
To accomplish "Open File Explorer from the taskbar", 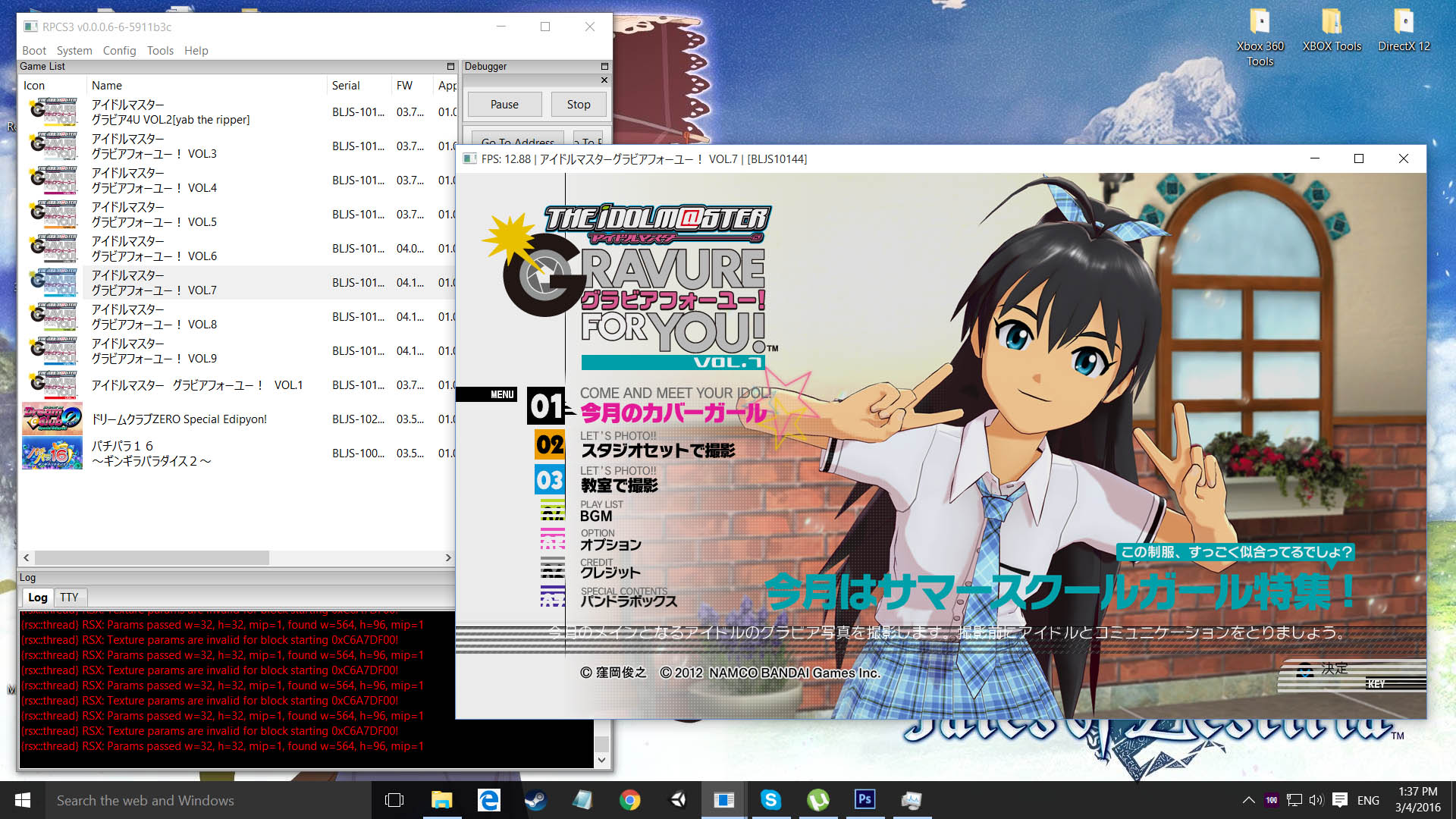I will click(441, 800).
